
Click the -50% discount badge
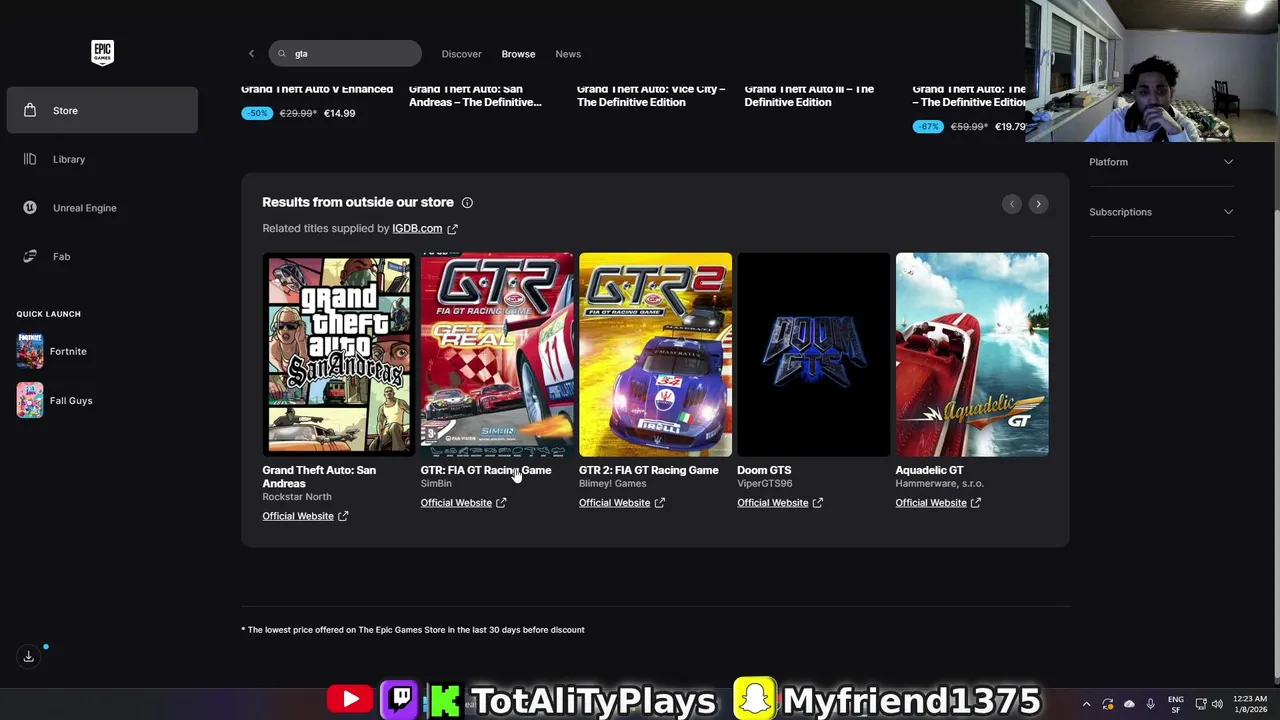click(x=257, y=113)
